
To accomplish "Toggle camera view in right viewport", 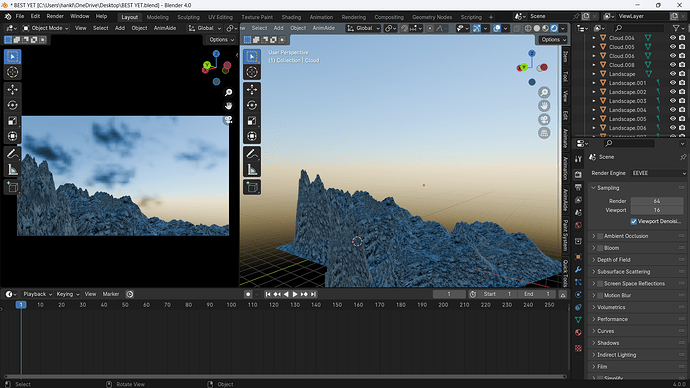I will click(x=544, y=120).
